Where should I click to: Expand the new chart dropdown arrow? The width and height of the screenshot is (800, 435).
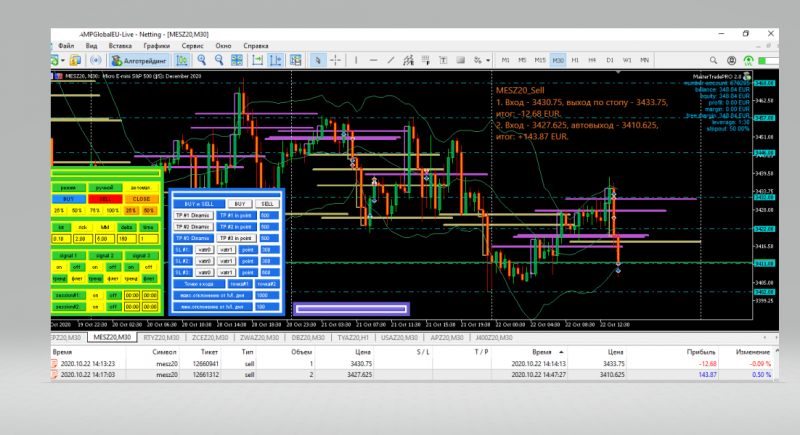[63, 61]
